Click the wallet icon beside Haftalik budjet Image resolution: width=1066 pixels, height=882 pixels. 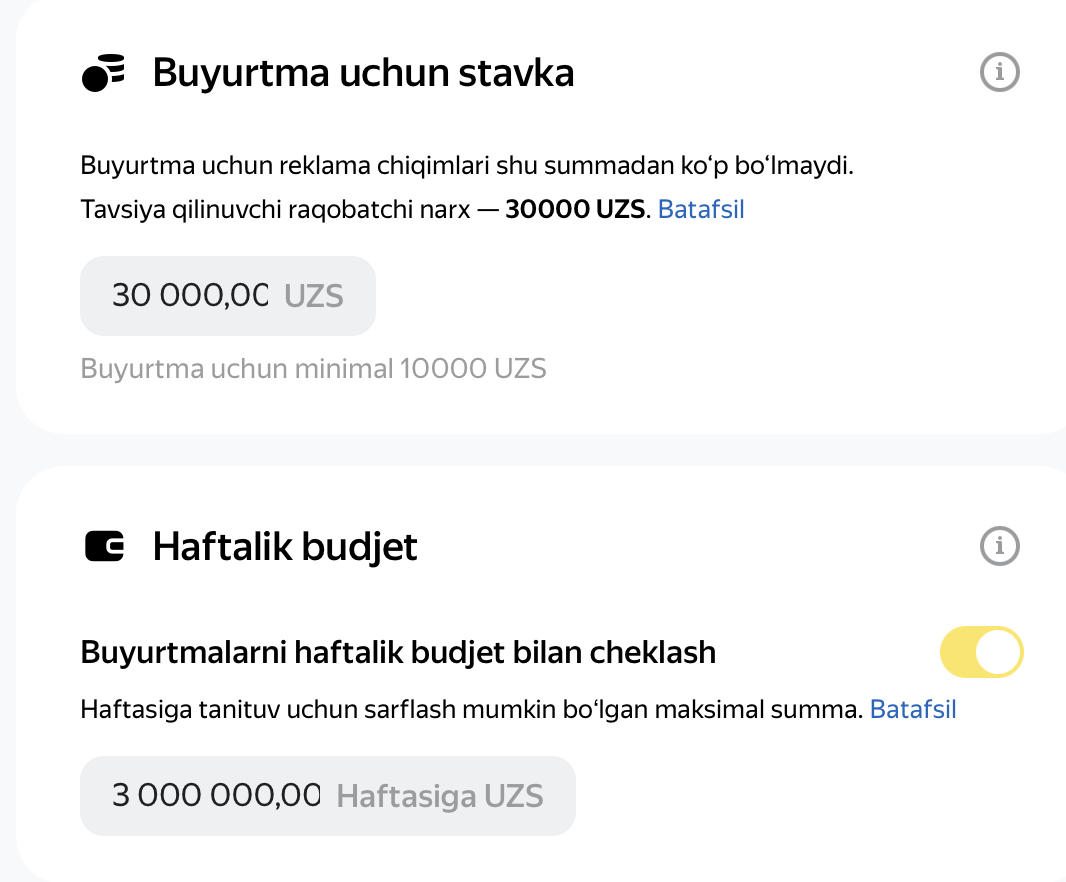(104, 546)
